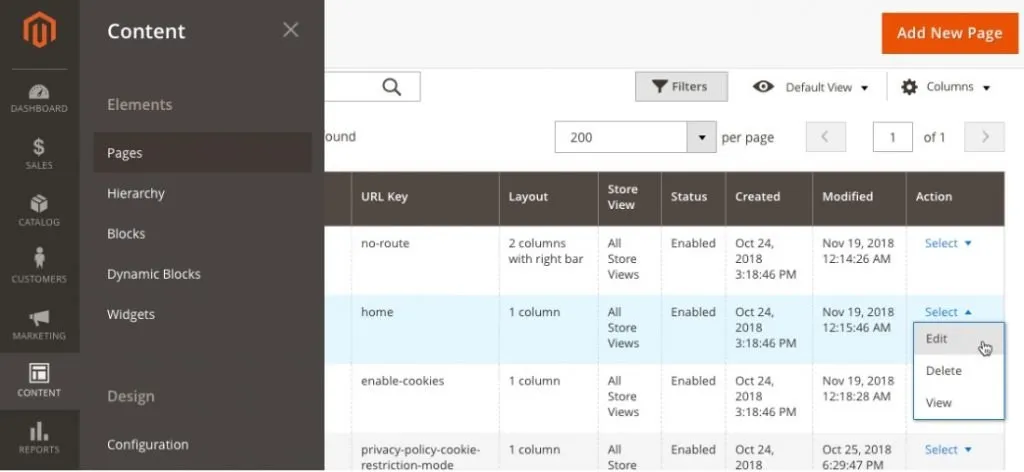
Task: Click the Magento logo icon
Action: pos(39,30)
